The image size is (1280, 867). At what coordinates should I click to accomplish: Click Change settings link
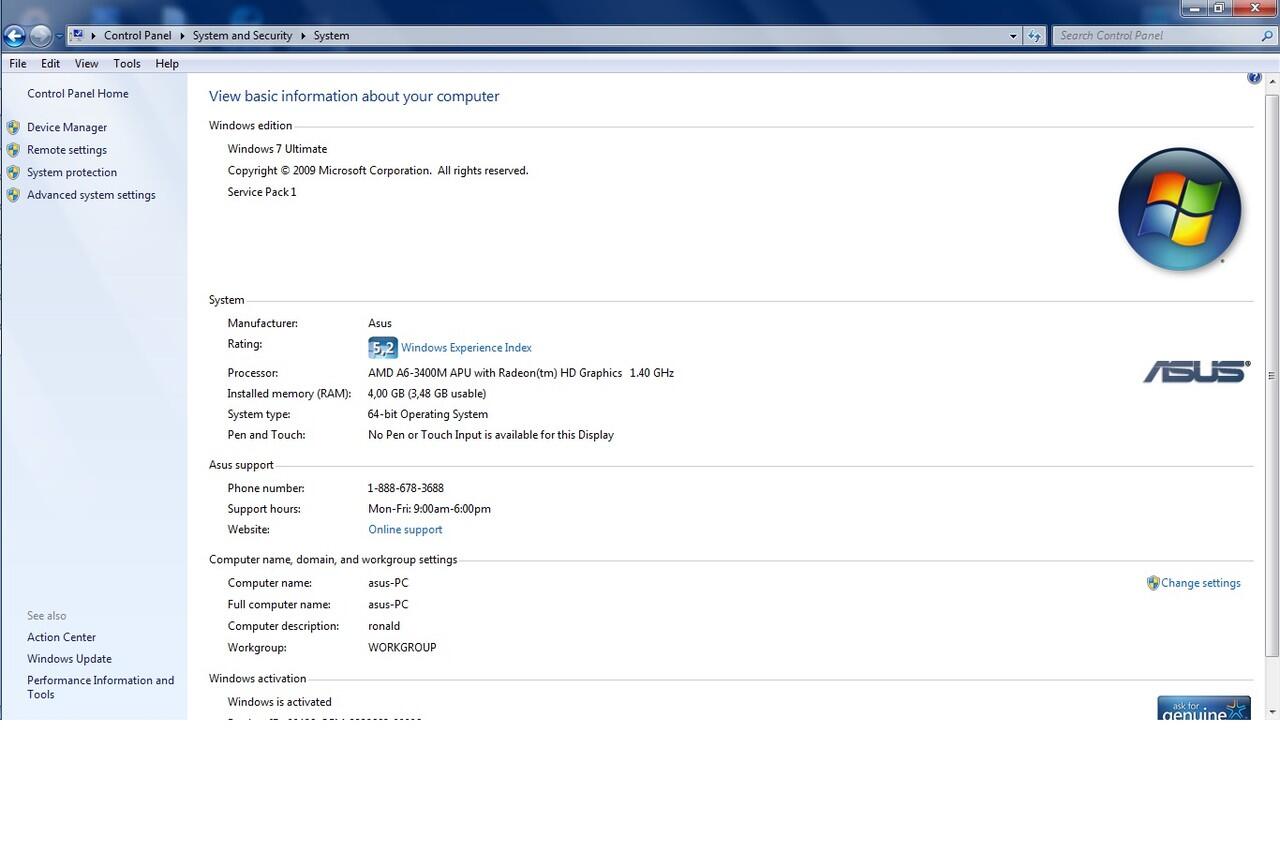pyautogui.click(x=1201, y=583)
